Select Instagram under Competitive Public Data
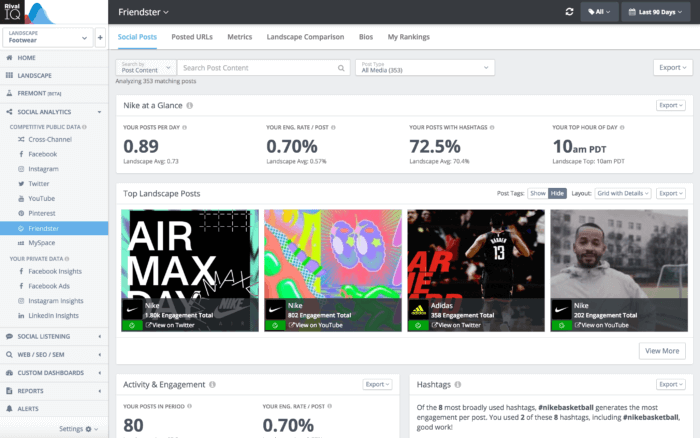 click(x=43, y=169)
